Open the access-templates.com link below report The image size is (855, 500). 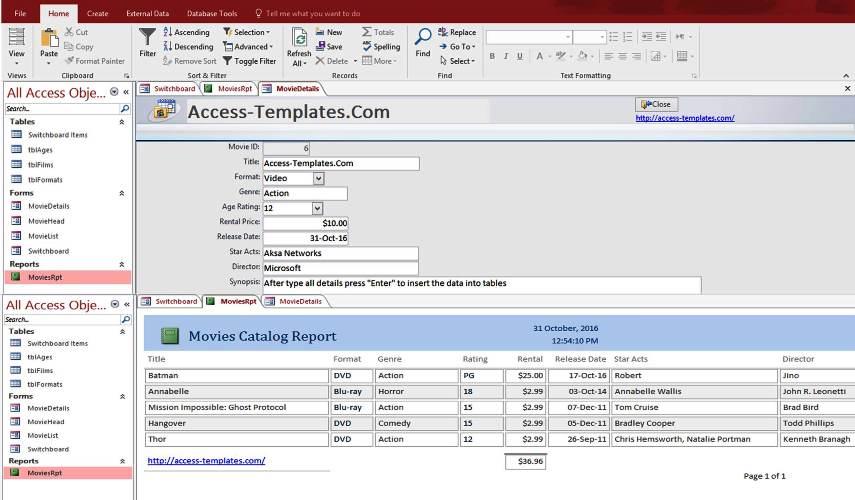(206, 461)
